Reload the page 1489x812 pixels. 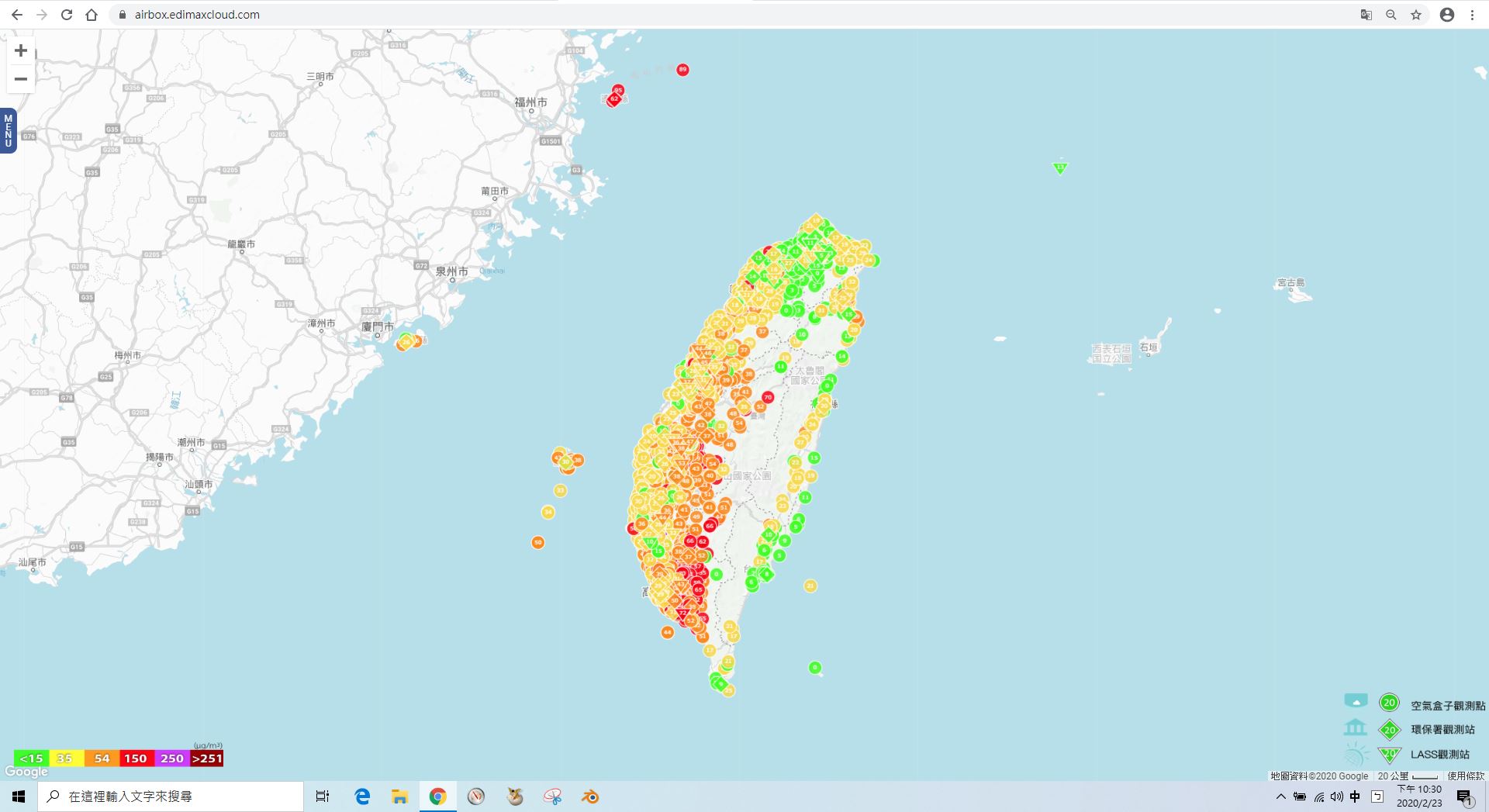pos(67,15)
